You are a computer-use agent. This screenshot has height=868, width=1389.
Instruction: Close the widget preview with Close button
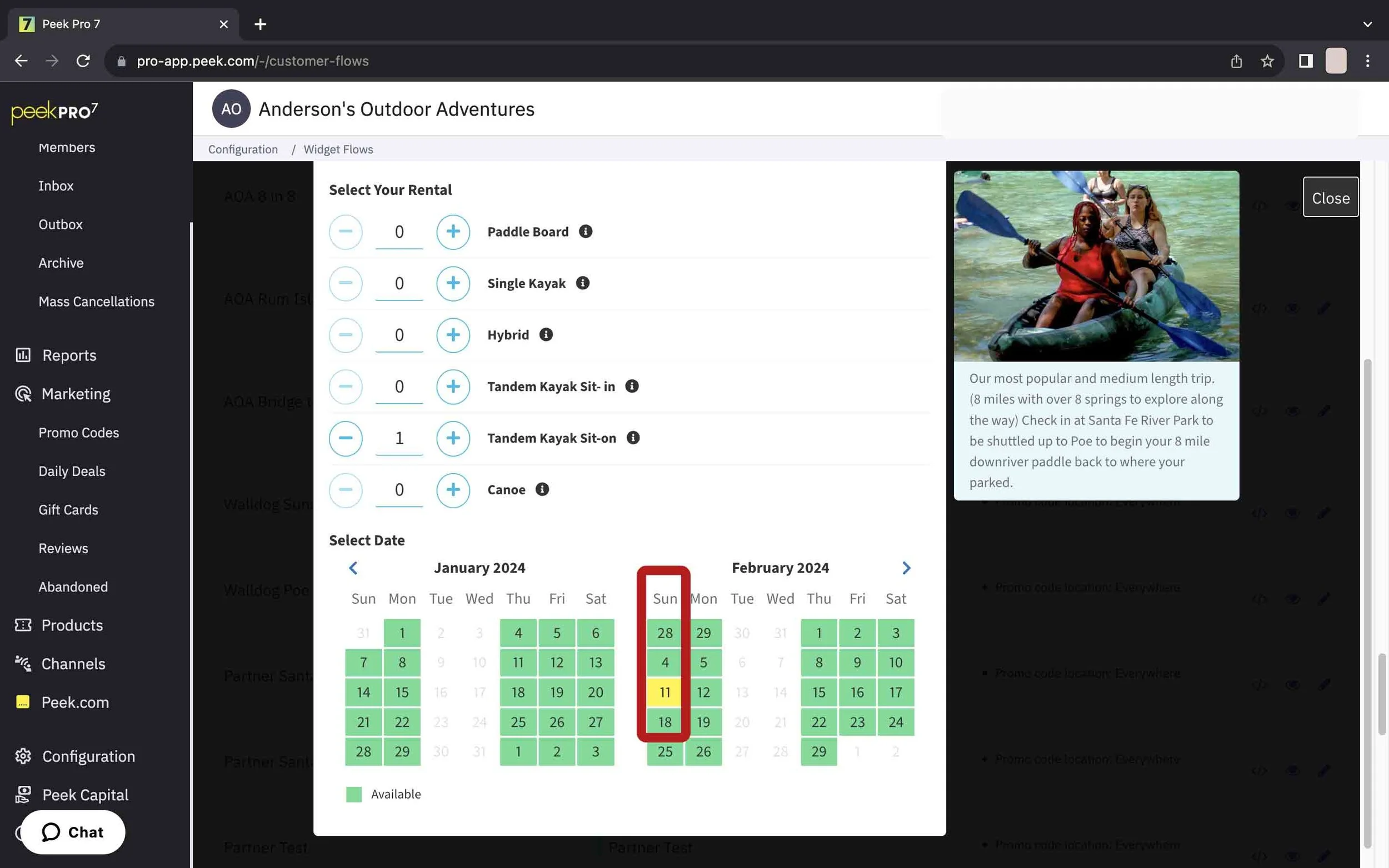pos(1330,198)
